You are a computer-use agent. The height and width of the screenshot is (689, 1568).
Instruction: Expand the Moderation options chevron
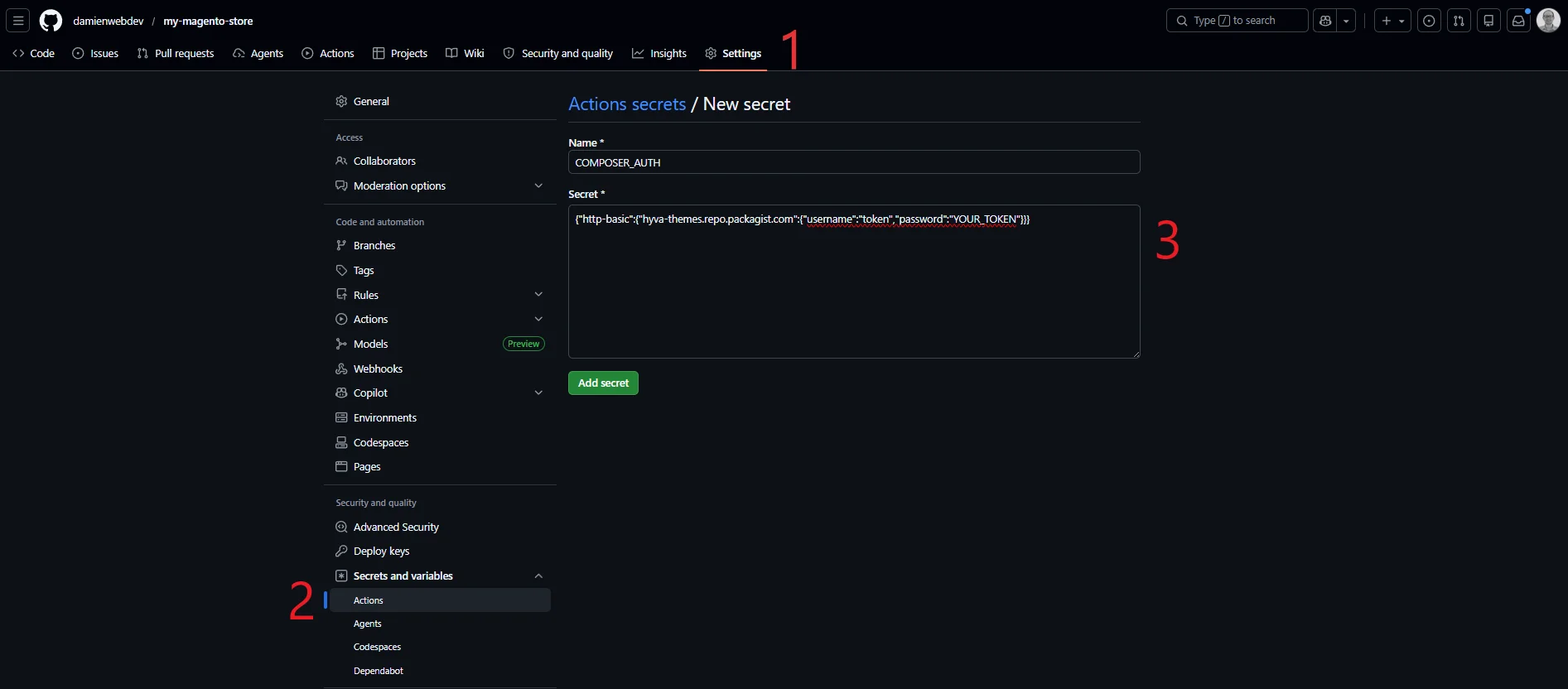click(x=538, y=185)
